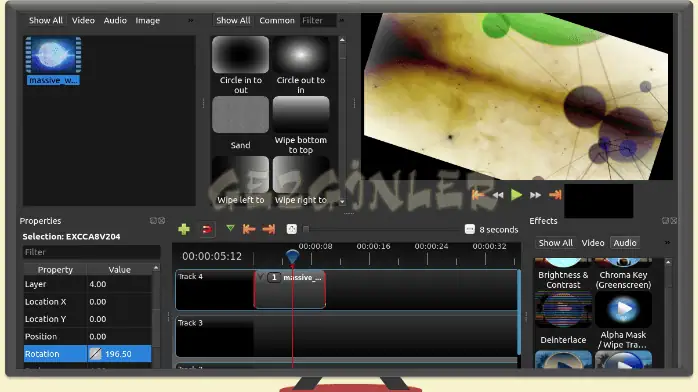The width and height of the screenshot is (698, 392).
Task: Select the Track 4 label
Action: click(x=190, y=276)
